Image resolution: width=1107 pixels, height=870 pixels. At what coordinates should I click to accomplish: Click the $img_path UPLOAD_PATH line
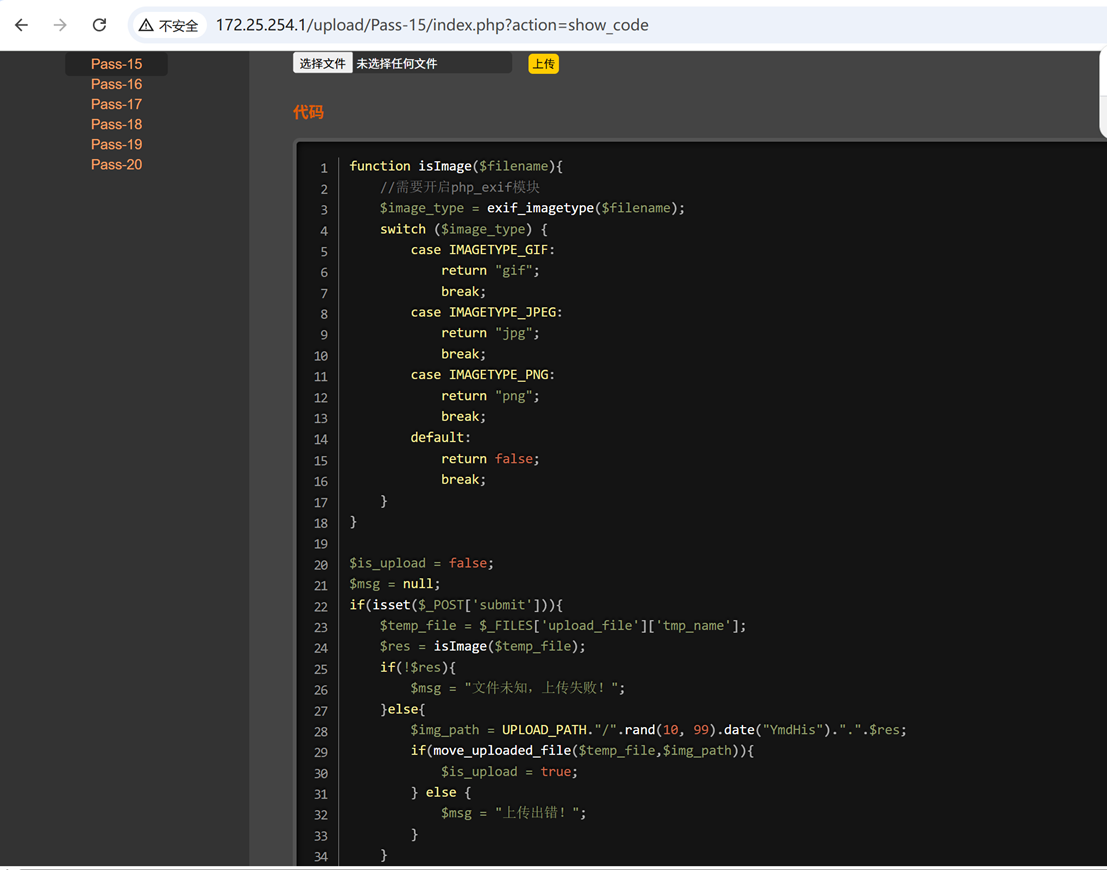click(x=659, y=730)
